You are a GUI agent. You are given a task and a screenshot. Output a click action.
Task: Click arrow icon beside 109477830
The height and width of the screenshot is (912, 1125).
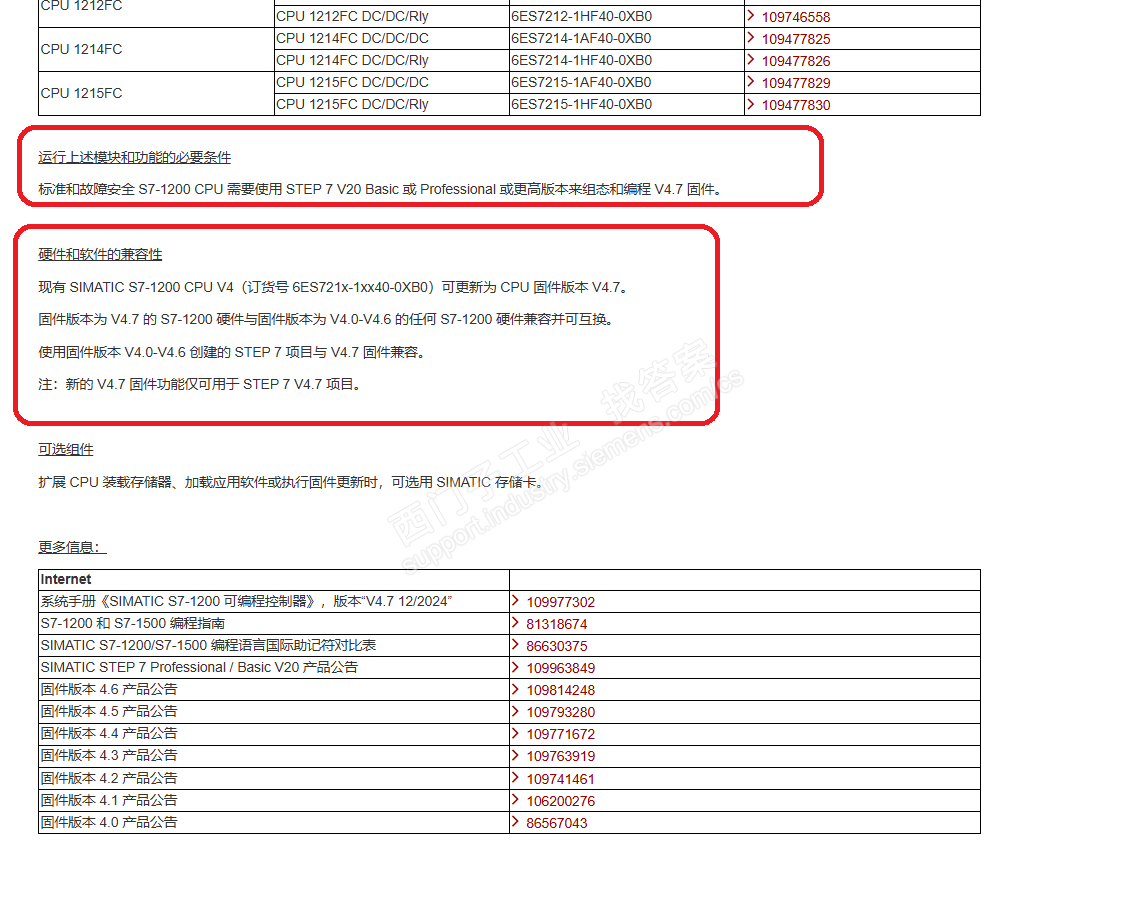(750, 104)
